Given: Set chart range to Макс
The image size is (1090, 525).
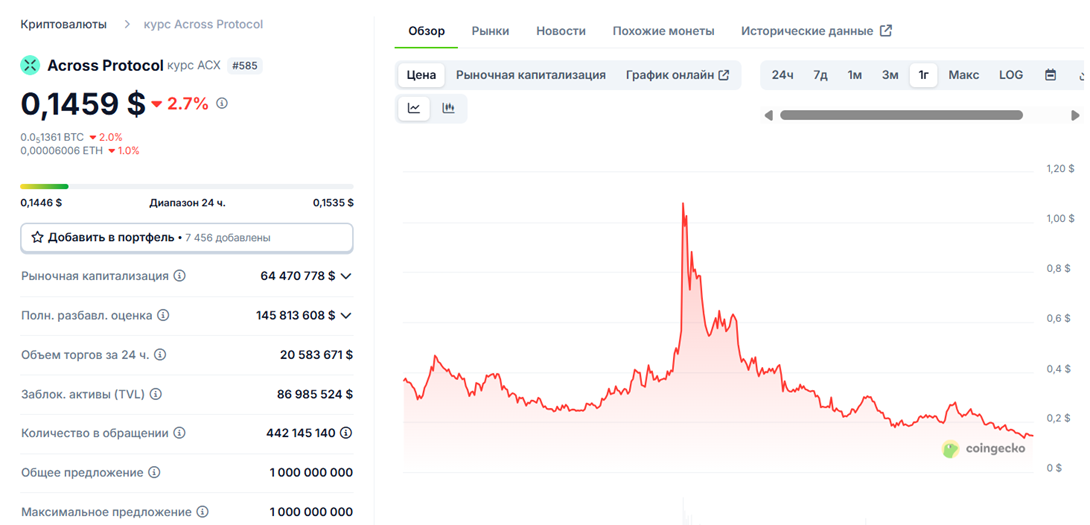Looking at the screenshot, I should click(963, 75).
